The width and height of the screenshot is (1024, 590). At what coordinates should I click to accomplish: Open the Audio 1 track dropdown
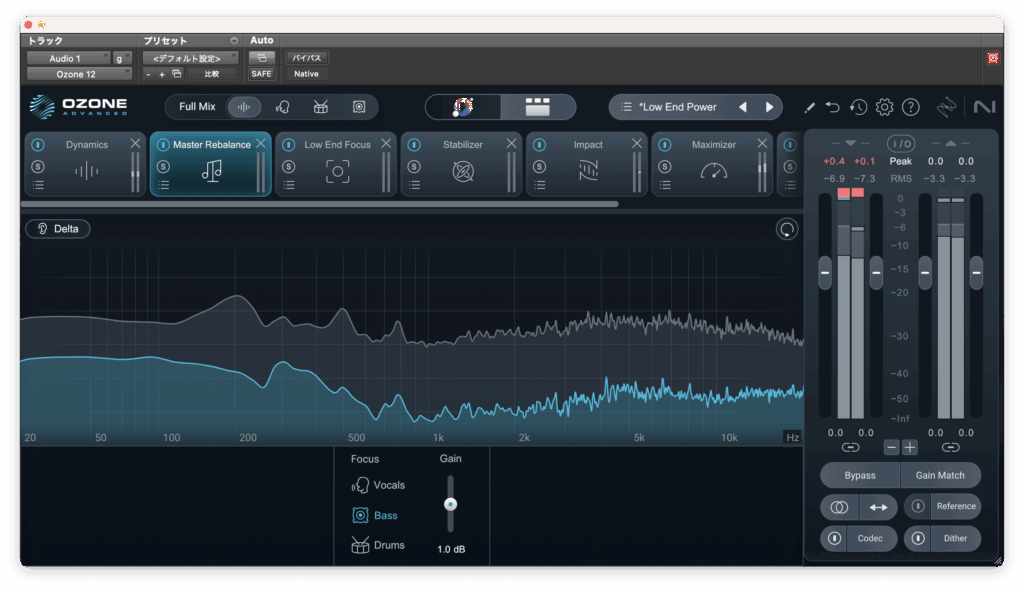tap(68, 59)
